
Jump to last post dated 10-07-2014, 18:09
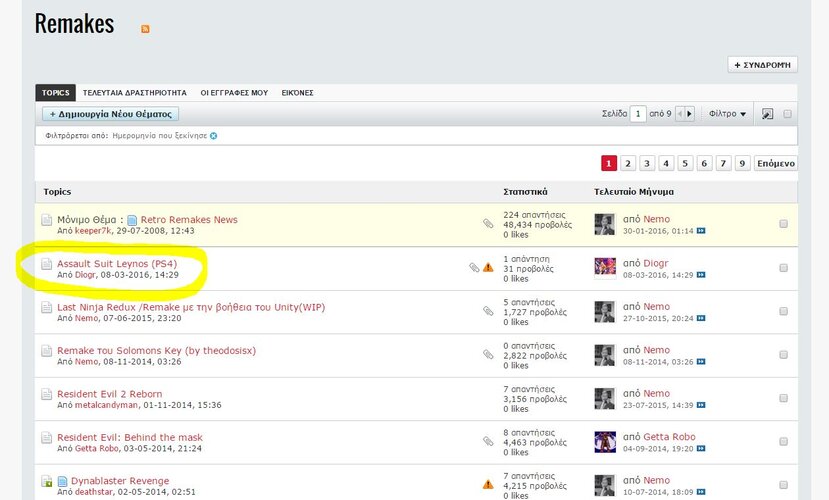tap(701, 492)
